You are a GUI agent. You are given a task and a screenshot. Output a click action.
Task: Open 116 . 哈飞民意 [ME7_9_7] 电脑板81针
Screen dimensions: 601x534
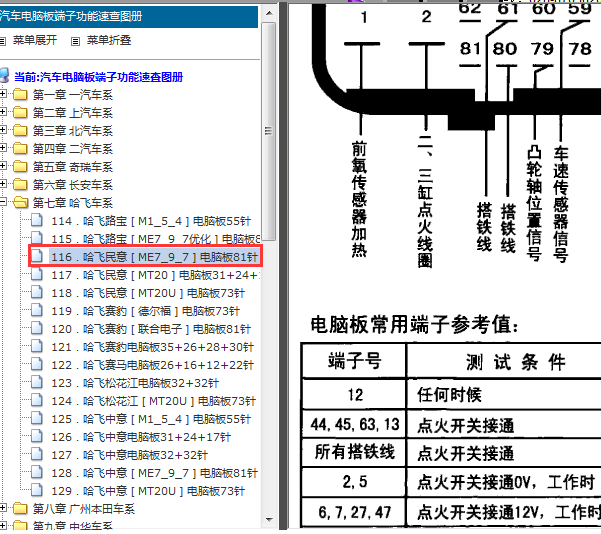(154, 257)
